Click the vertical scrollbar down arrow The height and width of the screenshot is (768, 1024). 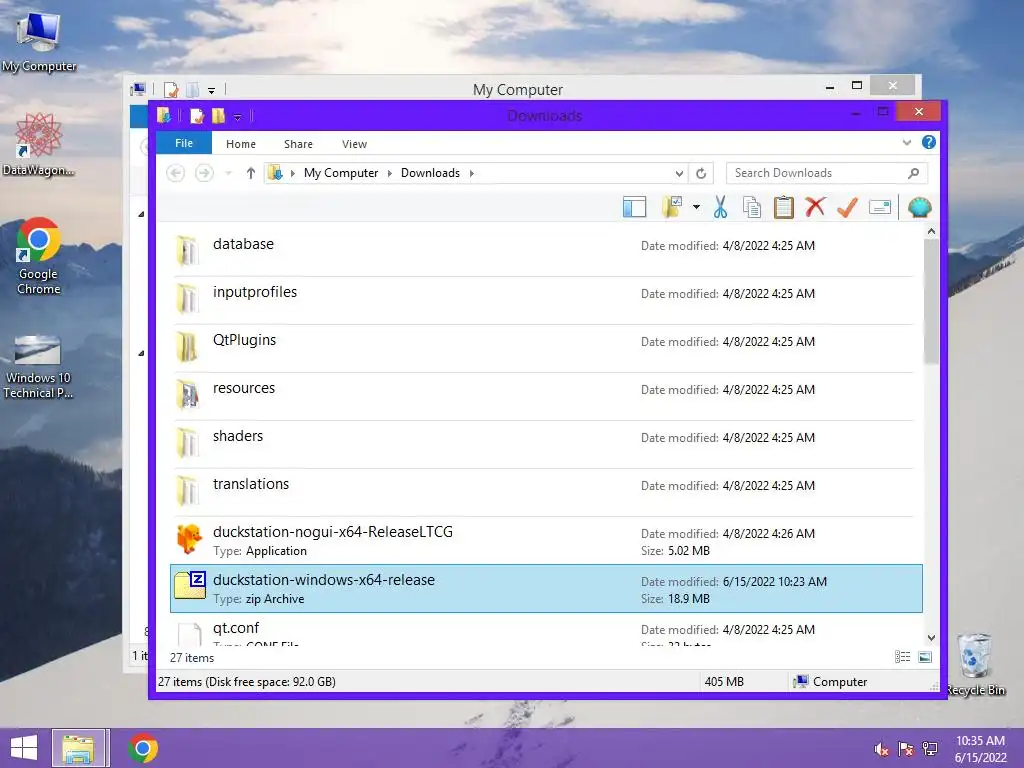click(931, 638)
